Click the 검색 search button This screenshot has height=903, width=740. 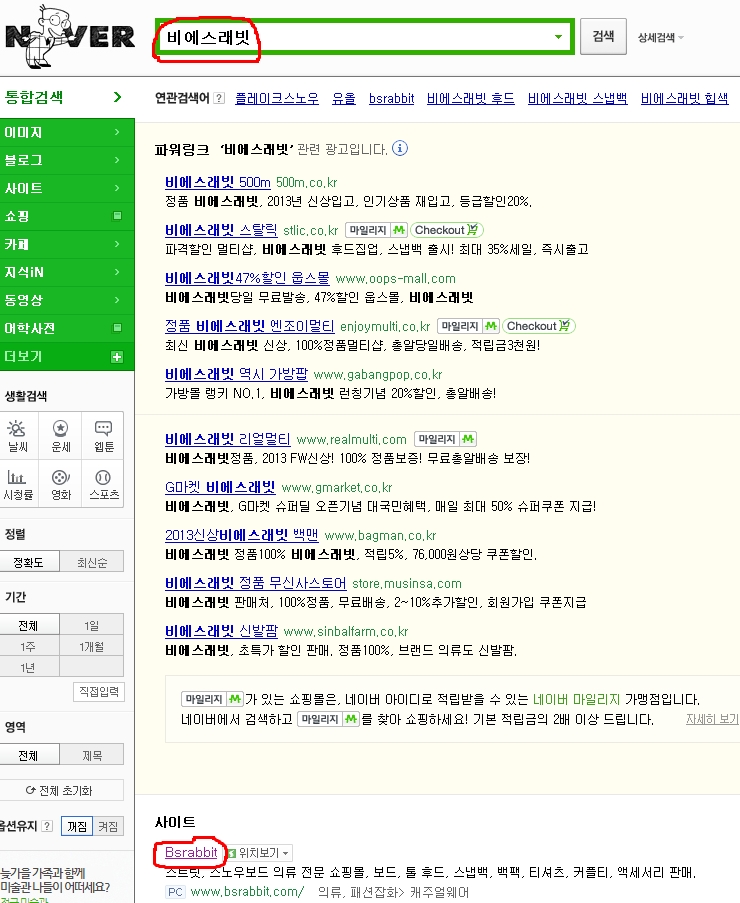point(603,36)
